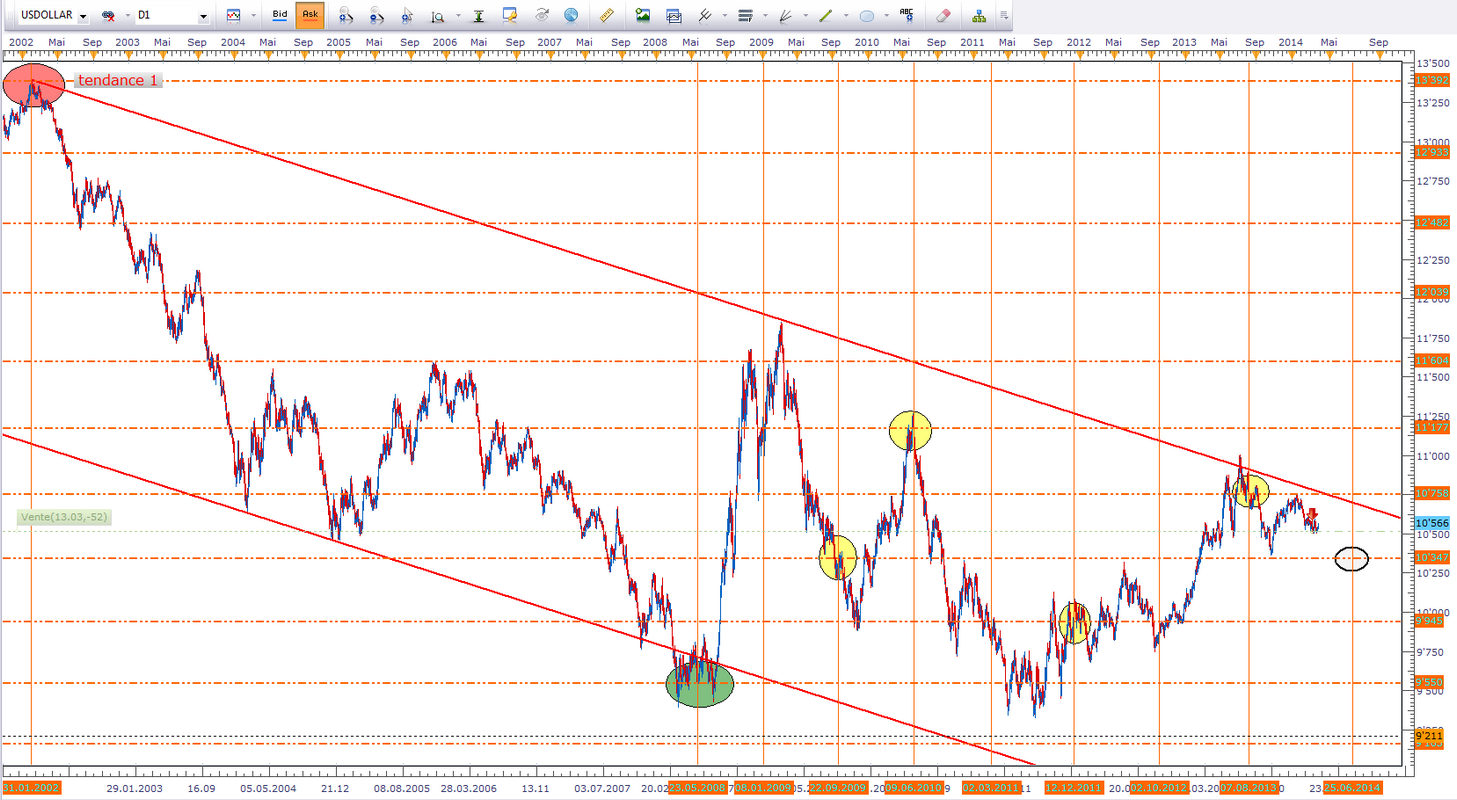
Task: Click the 08.01.2009 date marker
Action: tap(763, 788)
